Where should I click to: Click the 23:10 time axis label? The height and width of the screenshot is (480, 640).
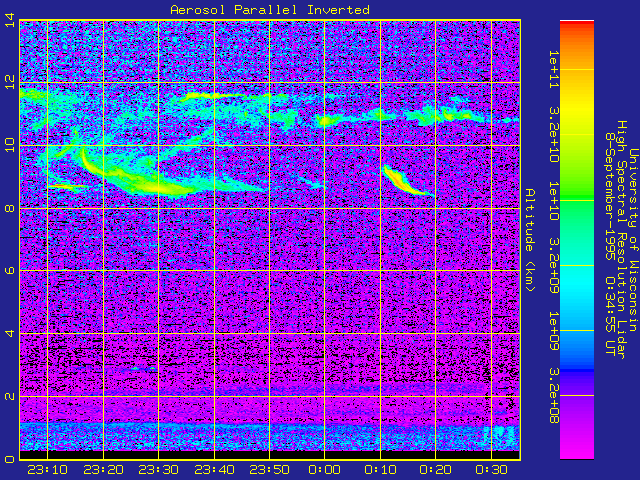click(x=48, y=470)
